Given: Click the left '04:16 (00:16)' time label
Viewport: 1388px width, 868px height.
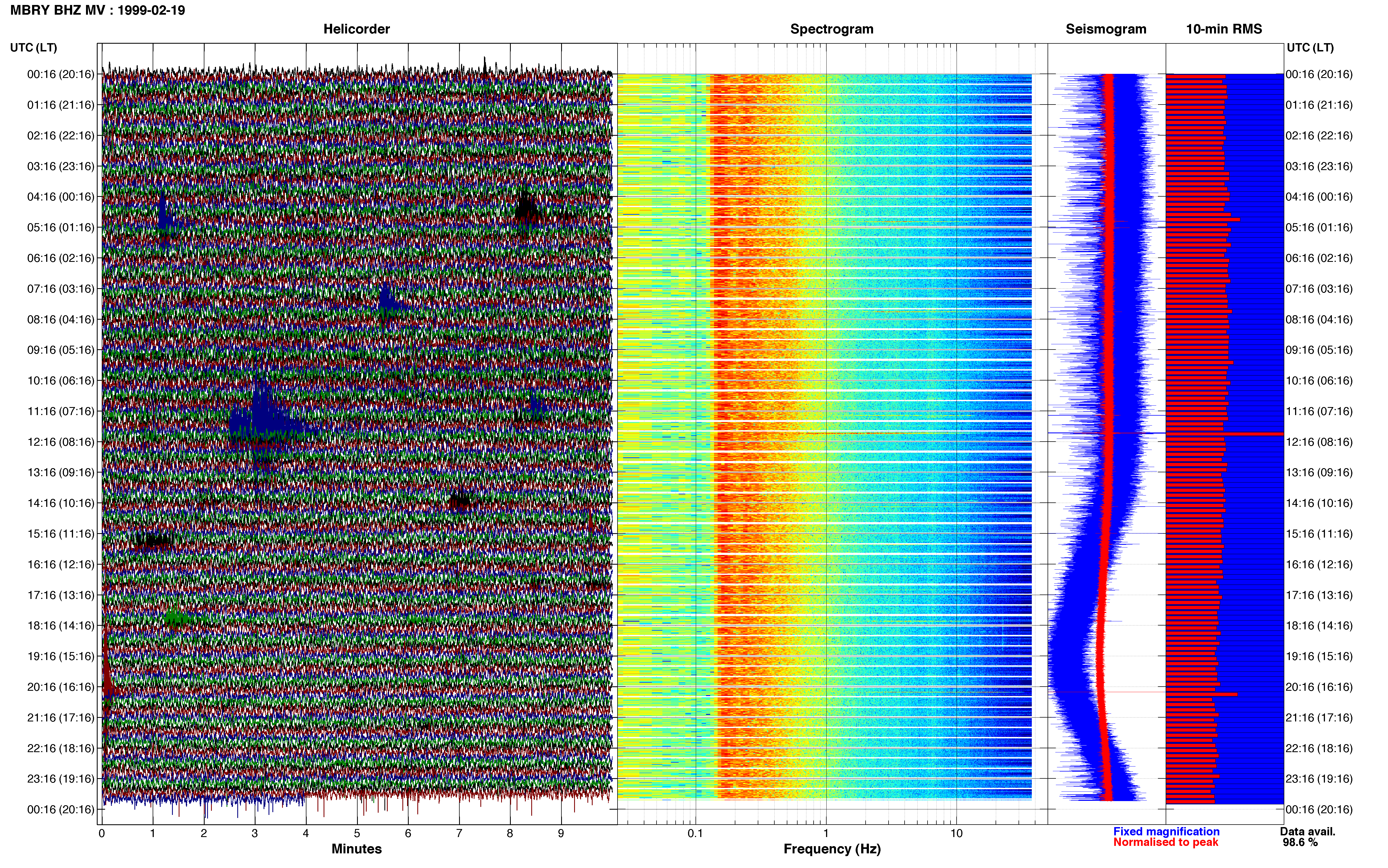Looking at the screenshot, I should 60,197.
